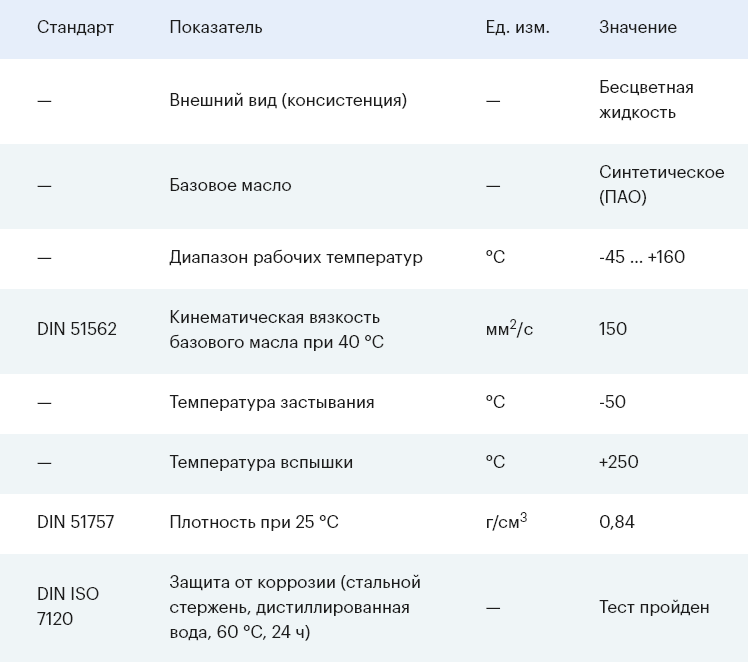Select the 0,84 density value

[x=617, y=522]
